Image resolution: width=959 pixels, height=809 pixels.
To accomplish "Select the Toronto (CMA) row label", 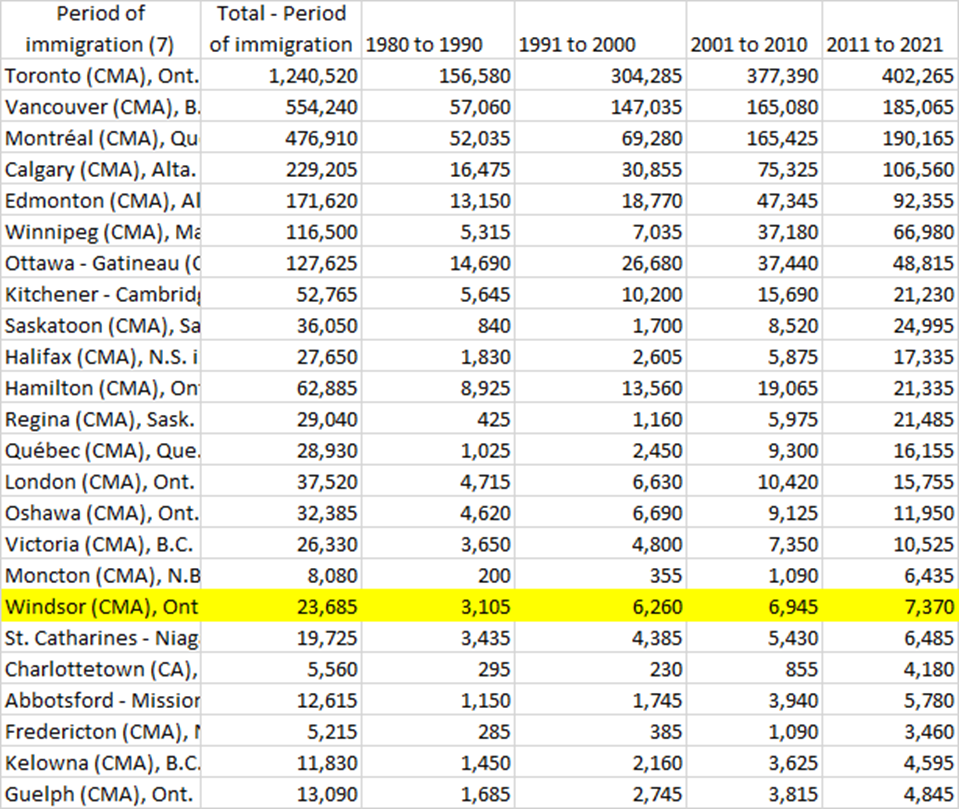I will click(101, 77).
